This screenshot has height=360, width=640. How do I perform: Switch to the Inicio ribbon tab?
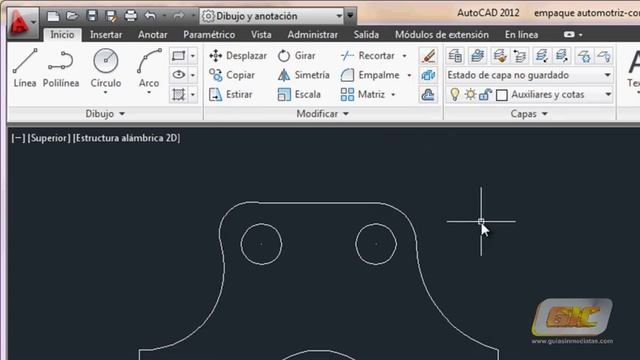point(62,35)
